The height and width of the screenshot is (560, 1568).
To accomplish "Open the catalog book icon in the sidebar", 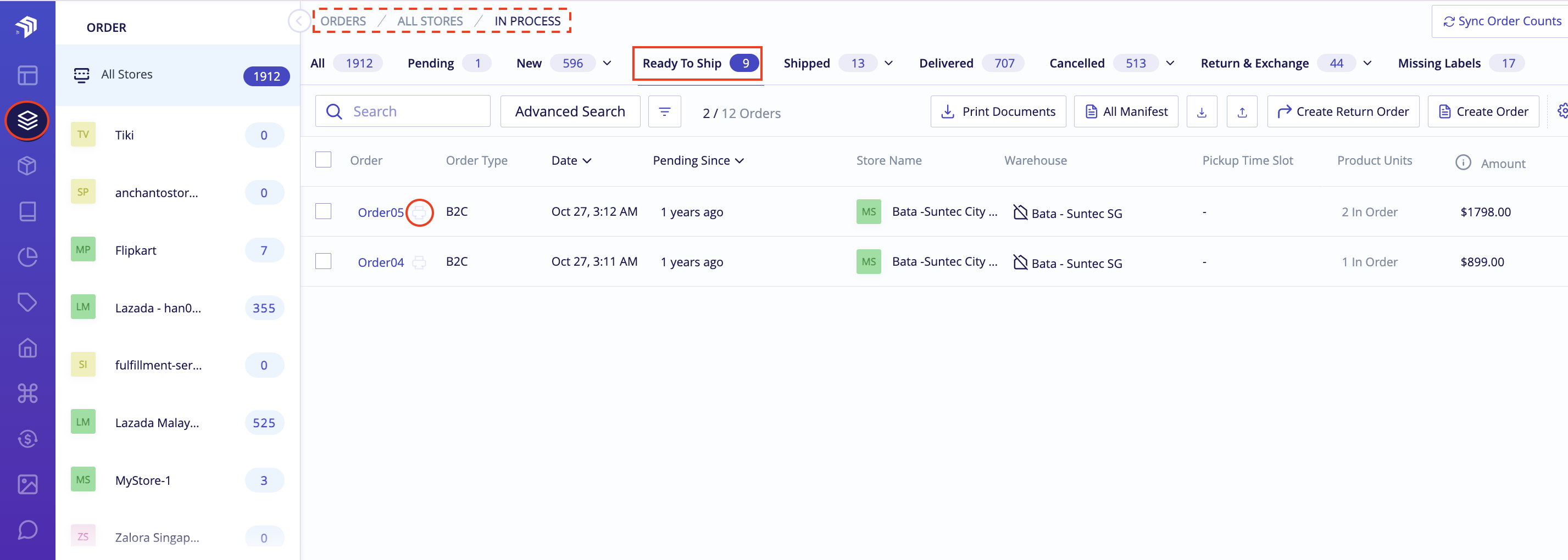I will point(27,211).
